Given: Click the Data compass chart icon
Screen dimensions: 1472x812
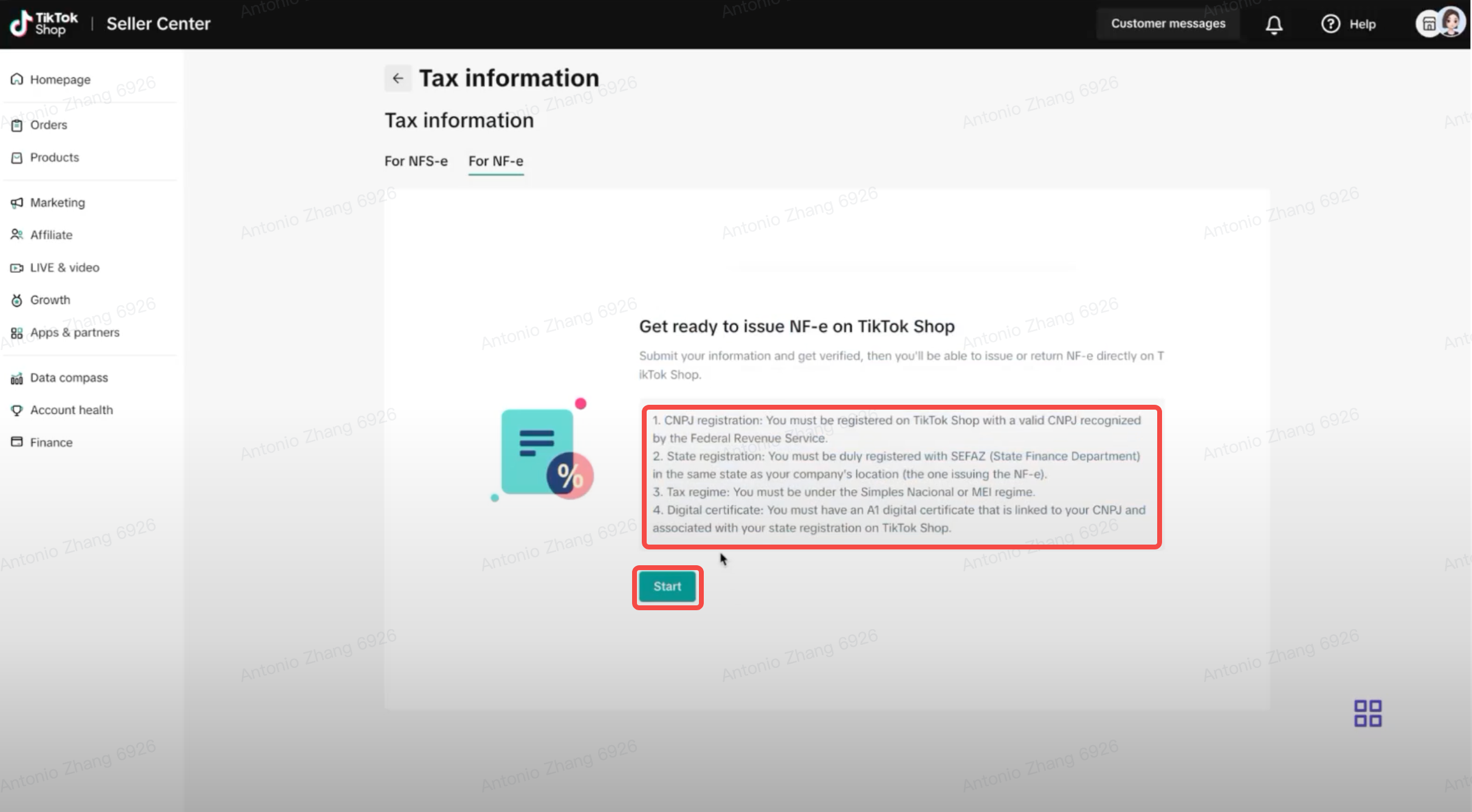Looking at the screenshot, I should (17, 378).
